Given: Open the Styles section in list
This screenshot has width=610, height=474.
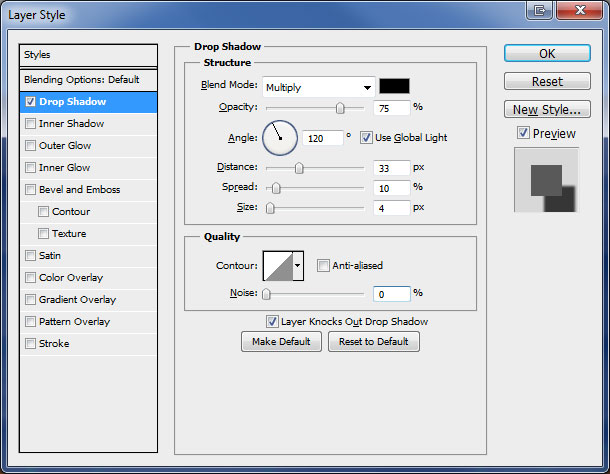Looking at the screenshot, I should (89, 55).
